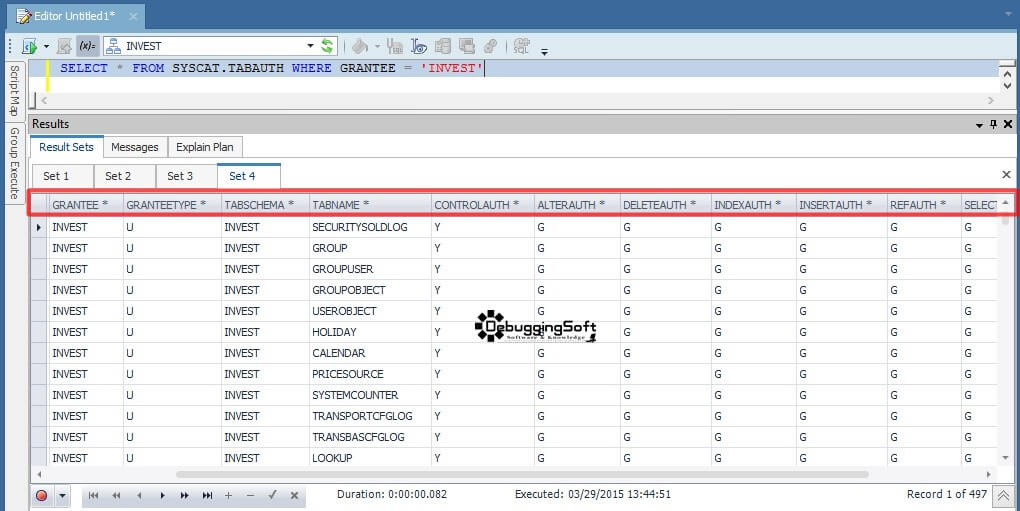Toggle the (x)= variable substitution button
The height and width of the screenshot is (511, 1020).
[x=87, y=46]
